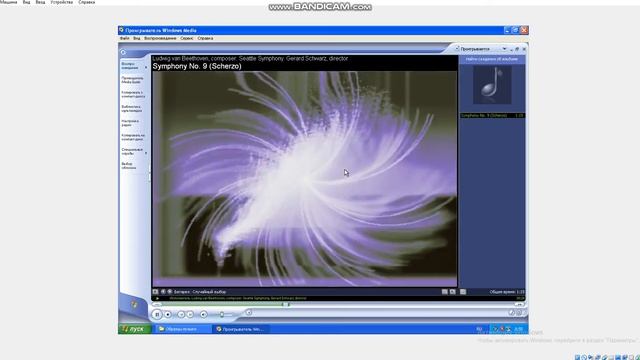The image size is (640, 360).
Task: Skip to the previous track
Action: click(x=182, y=314)
